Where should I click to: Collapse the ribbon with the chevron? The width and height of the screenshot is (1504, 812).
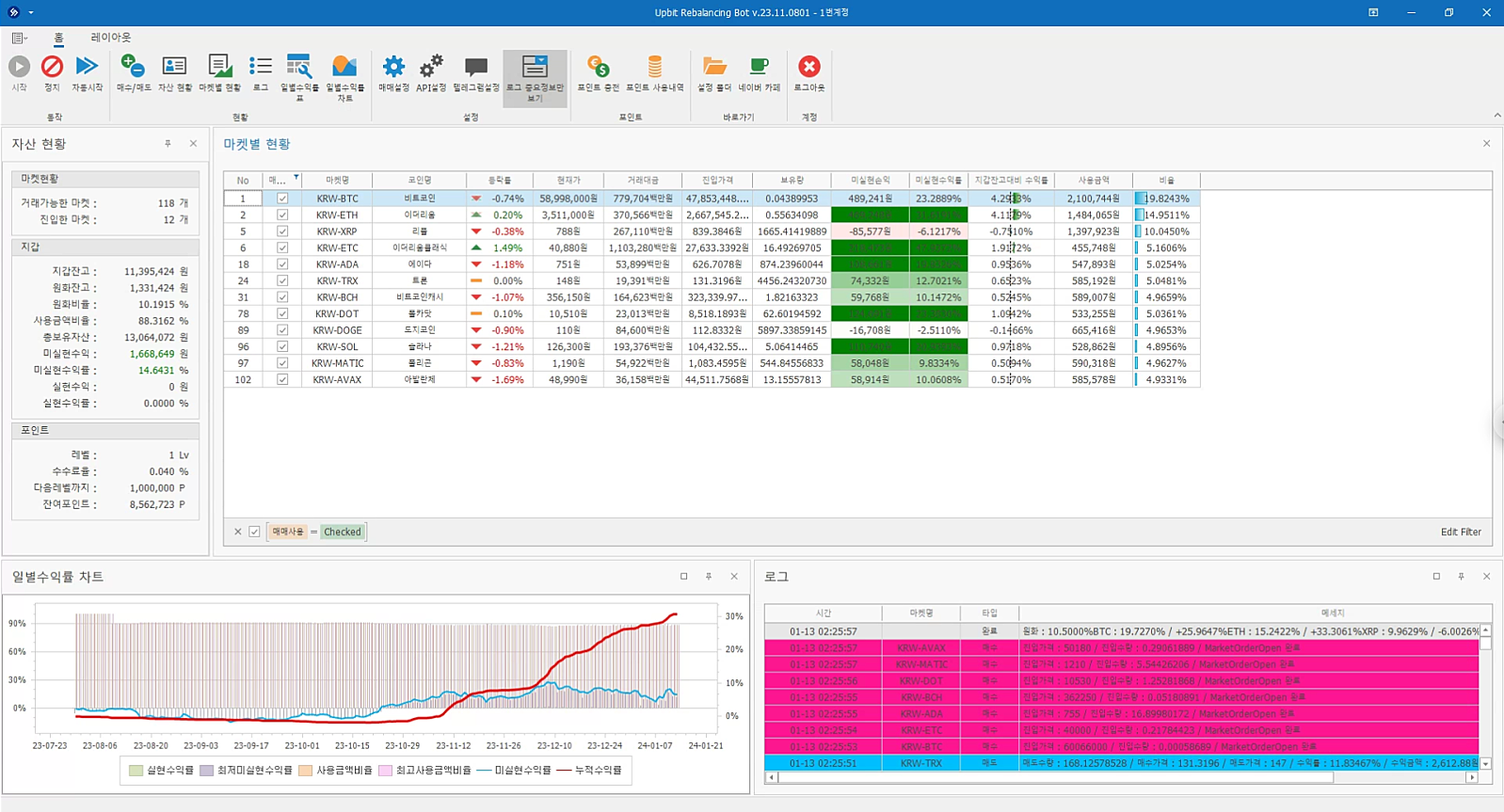click(1496, 116)
